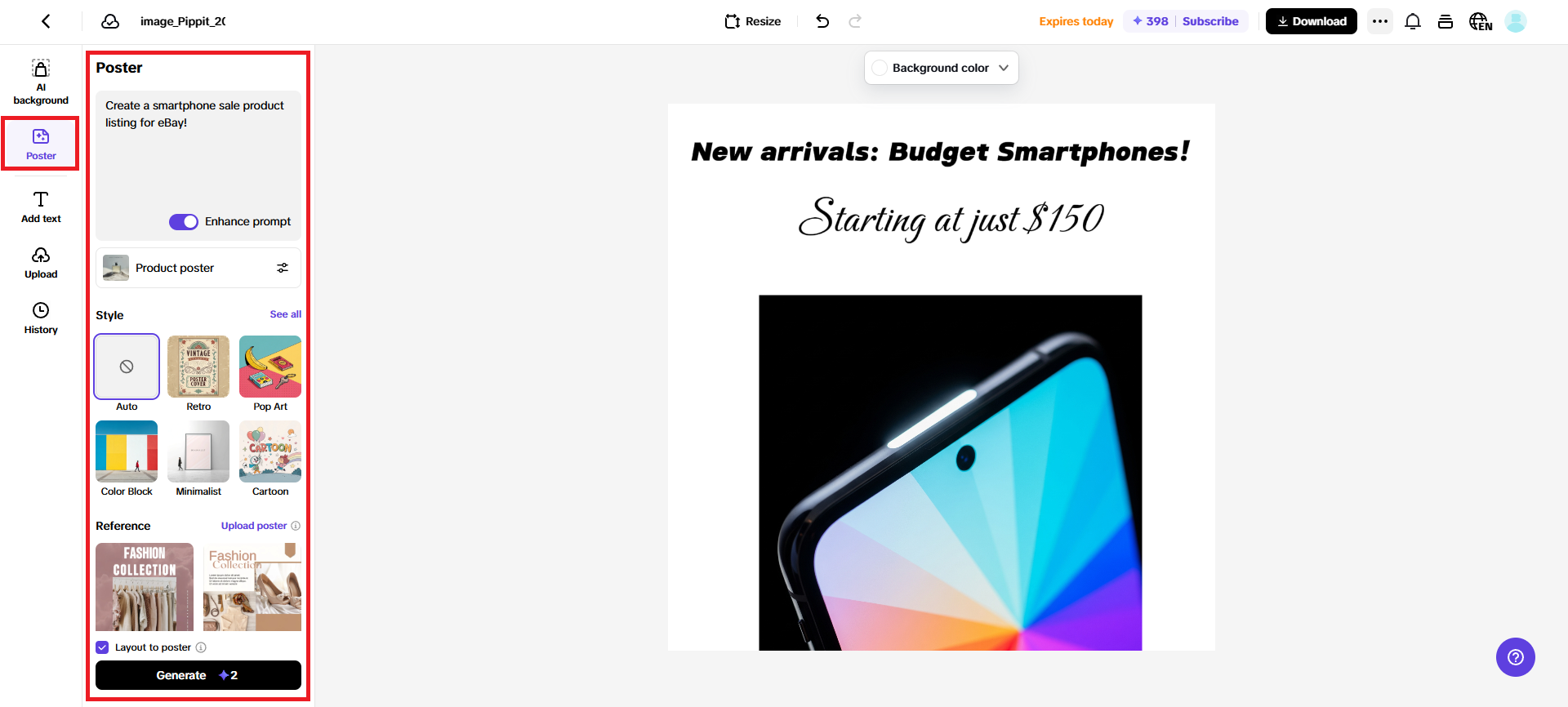This screenshot has height=707, width=1568.
Task: Click the Background color white swatch
Action: pyautogui.click(x=880, y=68)
